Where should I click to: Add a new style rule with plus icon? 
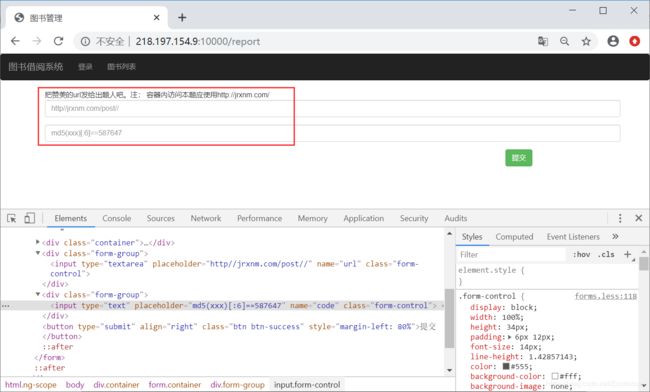click(x=628, y=254)
